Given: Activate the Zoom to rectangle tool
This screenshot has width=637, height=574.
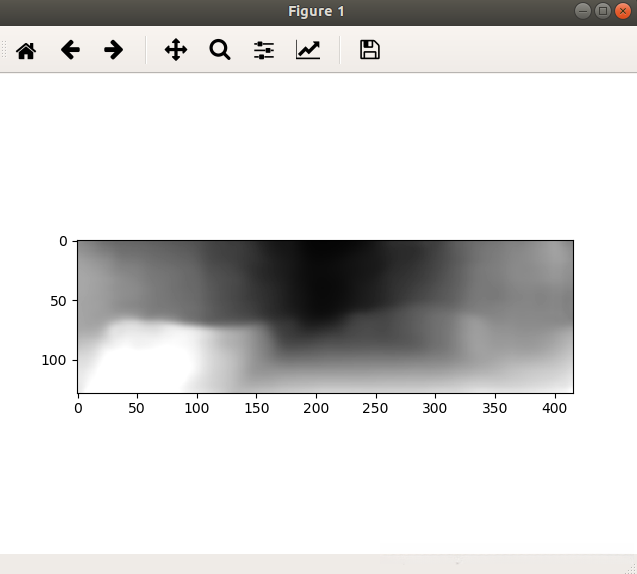Looking at the screenshot, I should (x=220, y=50).
